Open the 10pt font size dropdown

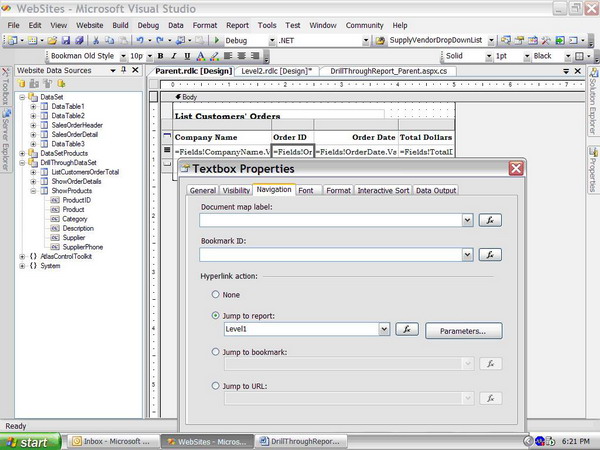pyautogui.click(x=150, y=56)
